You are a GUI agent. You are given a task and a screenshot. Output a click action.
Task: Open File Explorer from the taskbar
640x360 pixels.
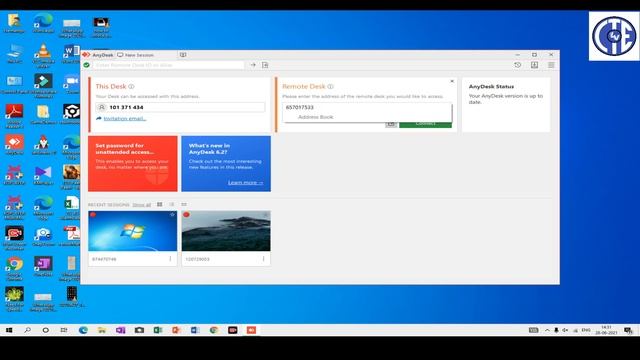click(x=102, y=330)
